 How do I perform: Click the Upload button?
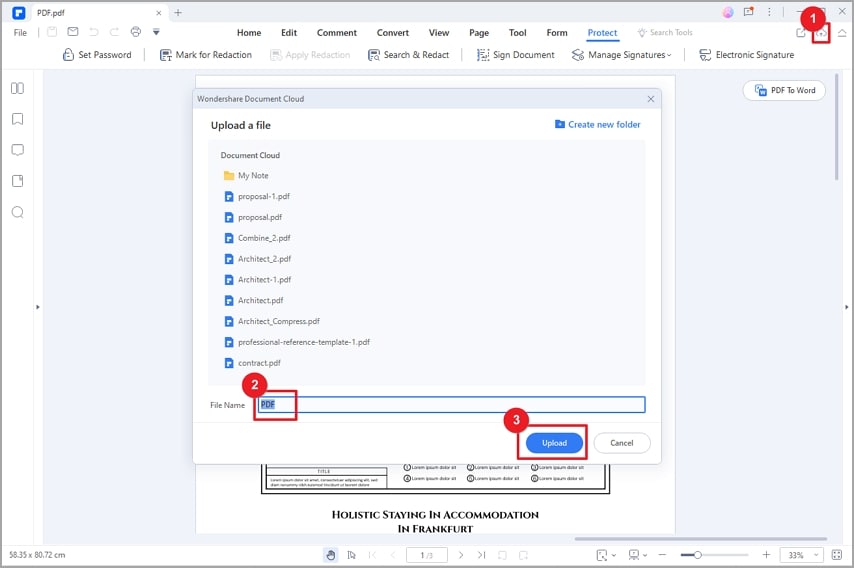coord(554,443)
